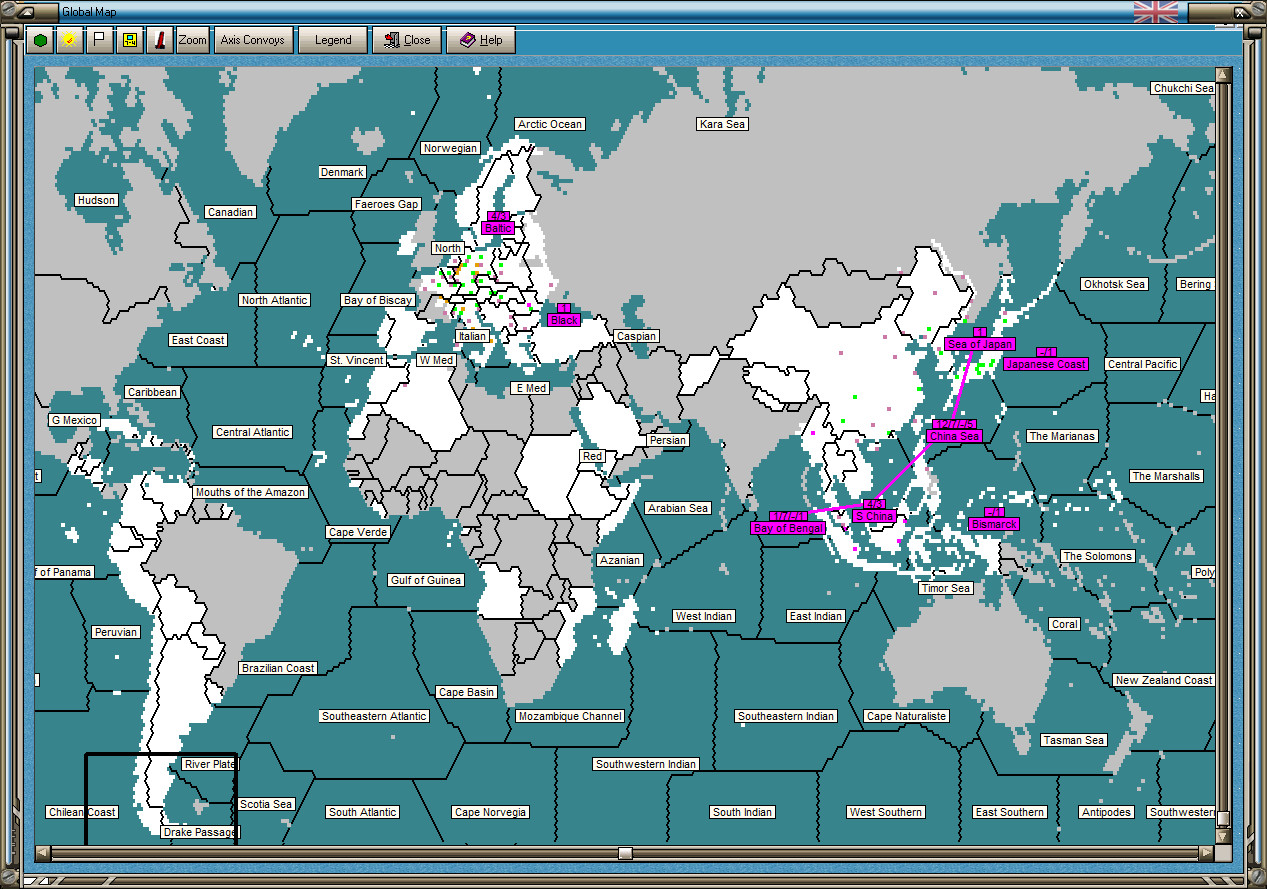This screenshot has height=889, width=1267.
Task: Select the Bismarck convoy label
Action: coord(994,524)
